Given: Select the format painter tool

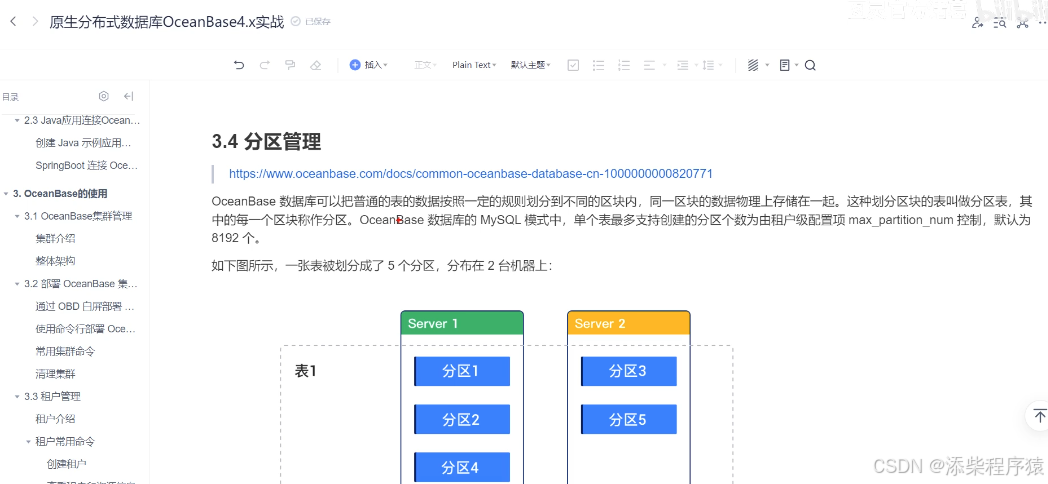Looking at the screenshot, I should [x=290, y=65].
